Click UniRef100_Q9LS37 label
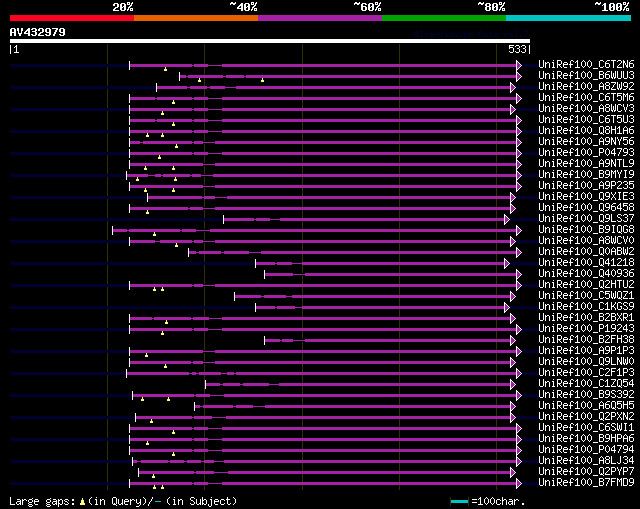This screenshot has width=640, height=509. pyautogui.click(x=586, y=219)
